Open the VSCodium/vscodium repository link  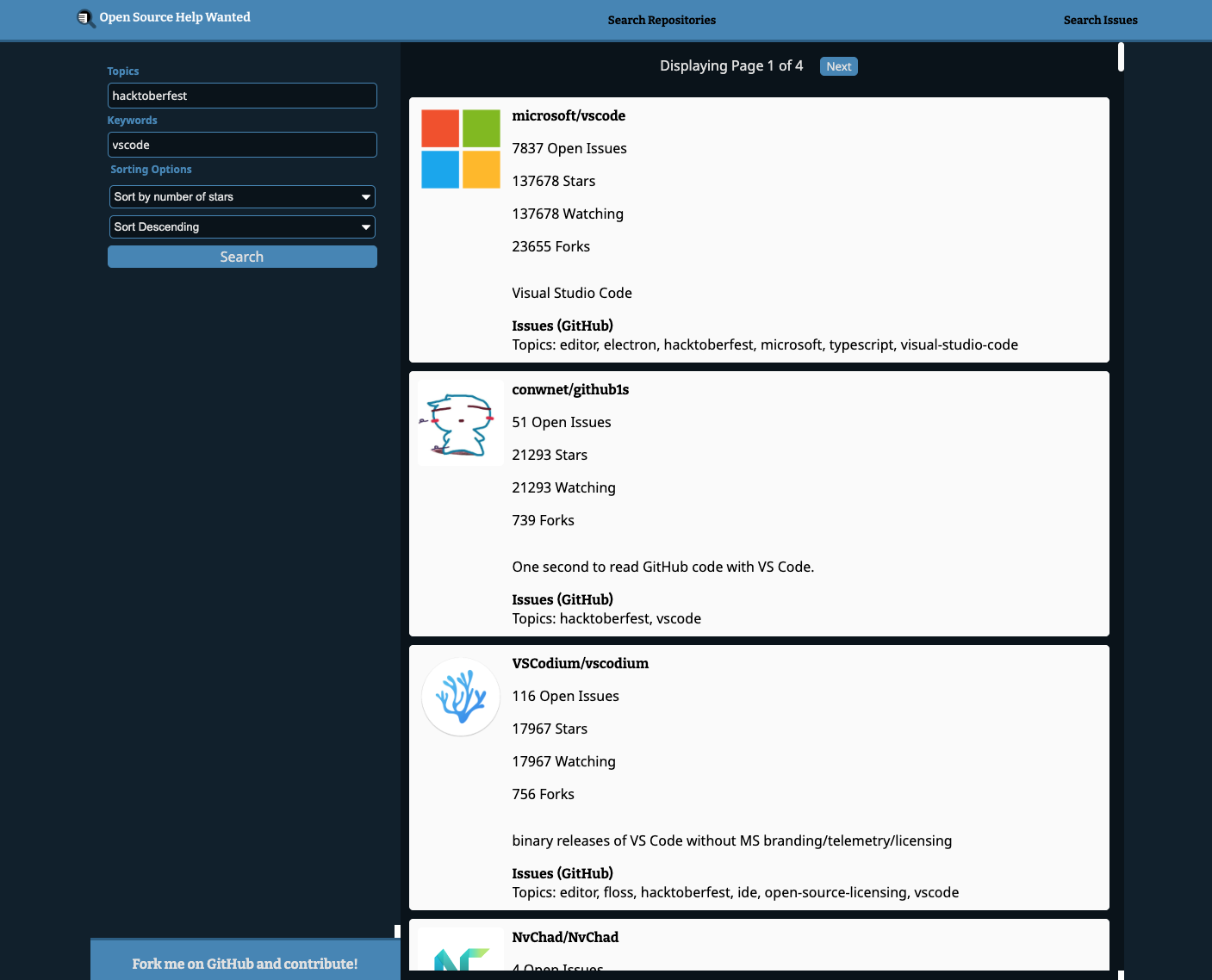coord(580,663)
